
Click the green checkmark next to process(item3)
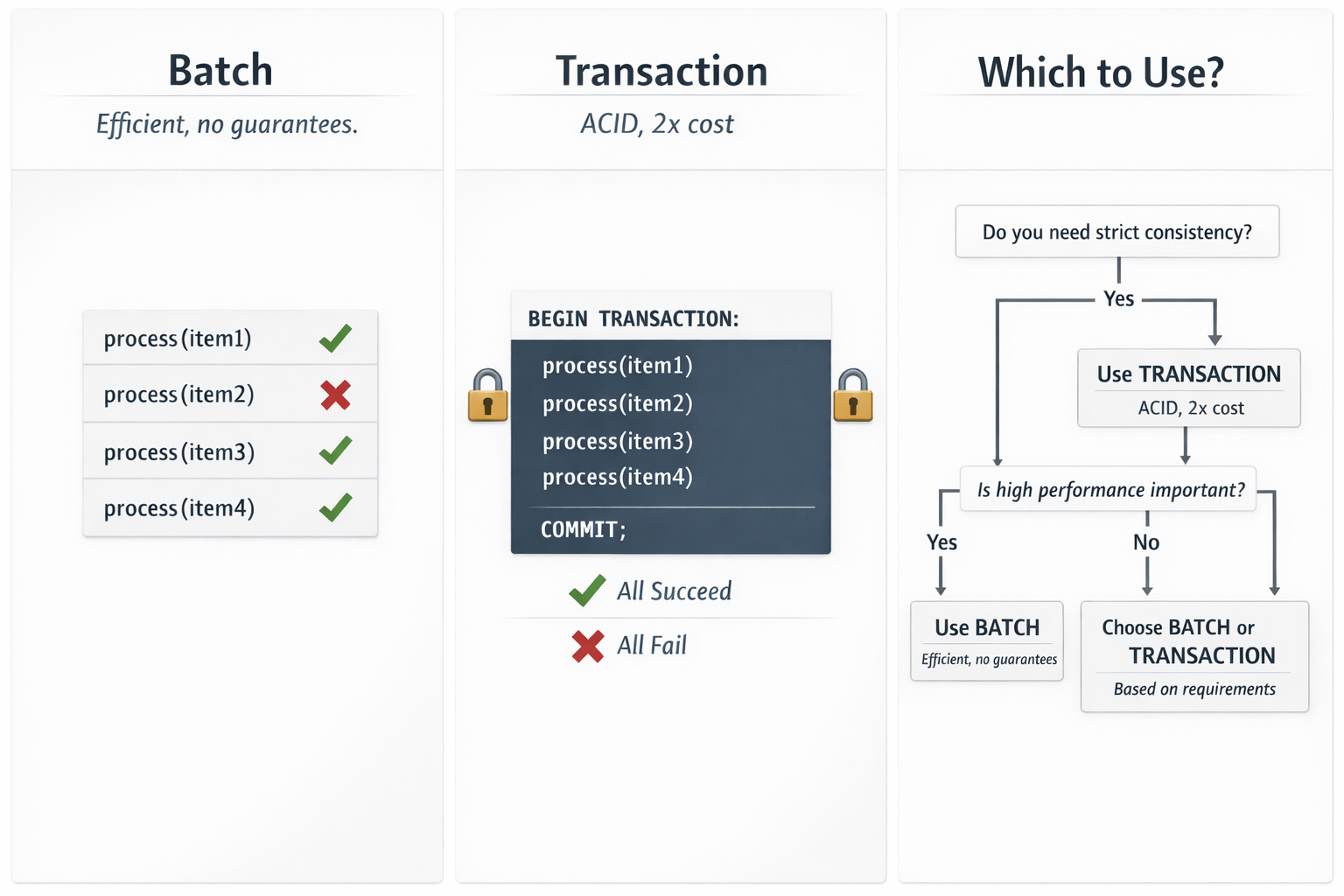[x=335, y=451]
